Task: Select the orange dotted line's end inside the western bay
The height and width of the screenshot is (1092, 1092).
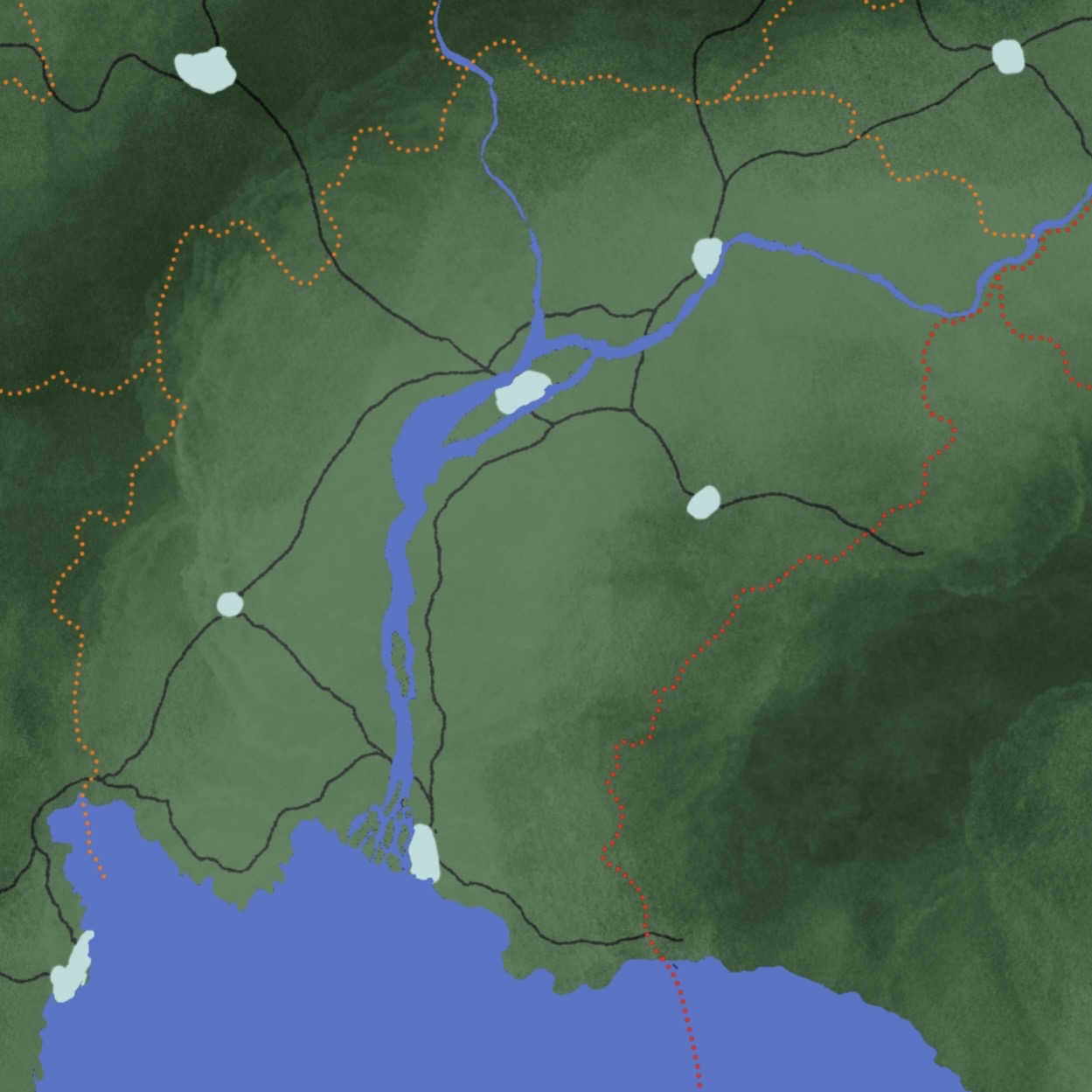Action: (x=103, y=876)
